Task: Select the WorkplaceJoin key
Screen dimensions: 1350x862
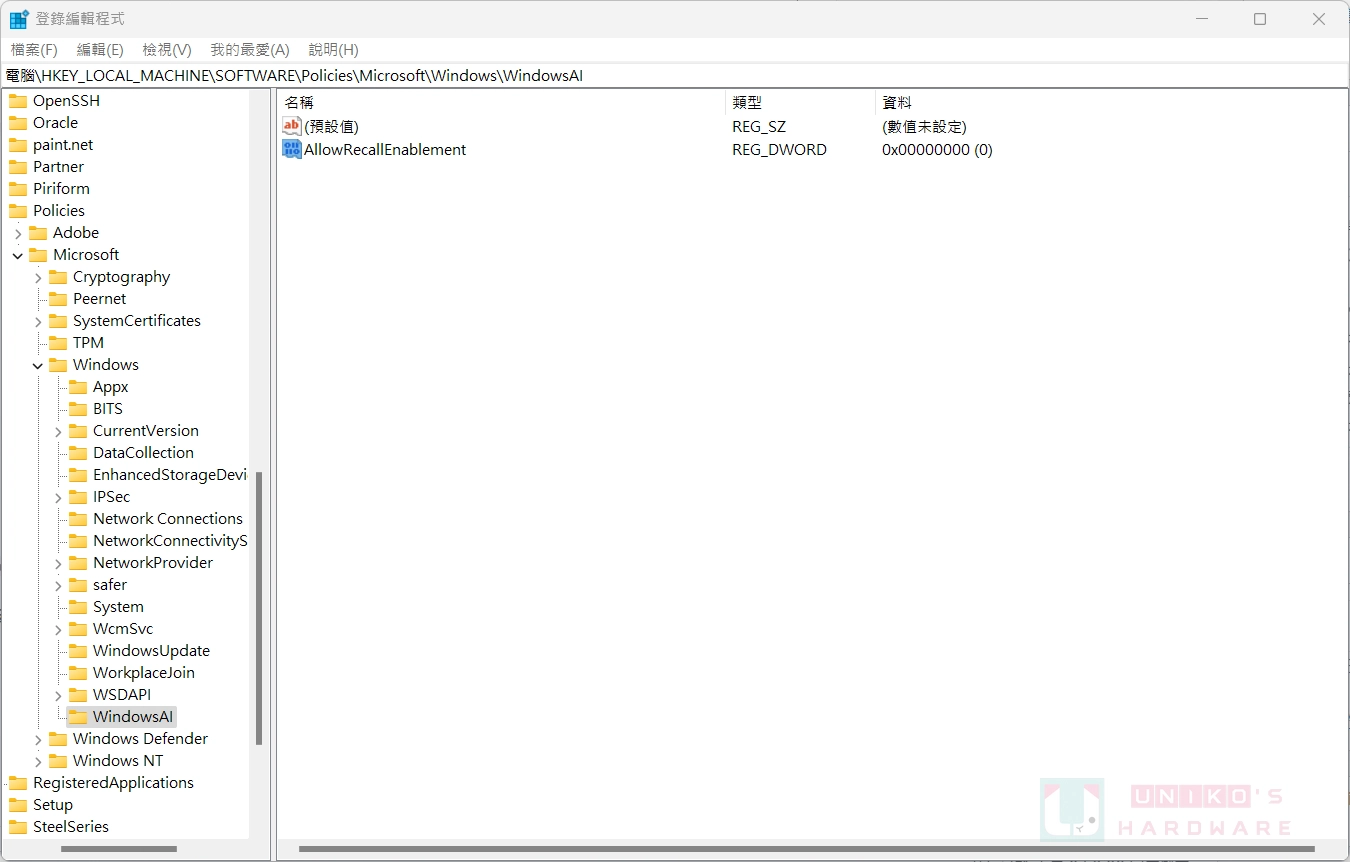Action: tap(144, 673)
